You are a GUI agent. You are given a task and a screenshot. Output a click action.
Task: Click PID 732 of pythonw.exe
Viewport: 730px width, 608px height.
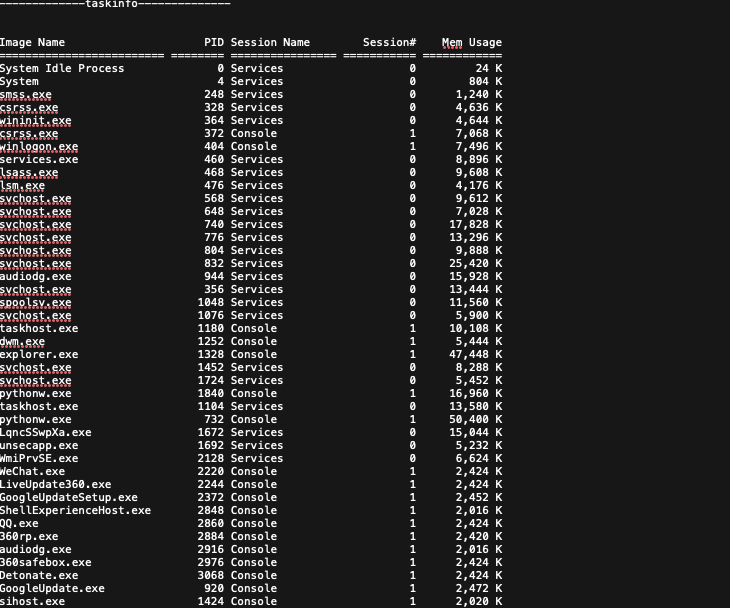[x=214, y=419]
